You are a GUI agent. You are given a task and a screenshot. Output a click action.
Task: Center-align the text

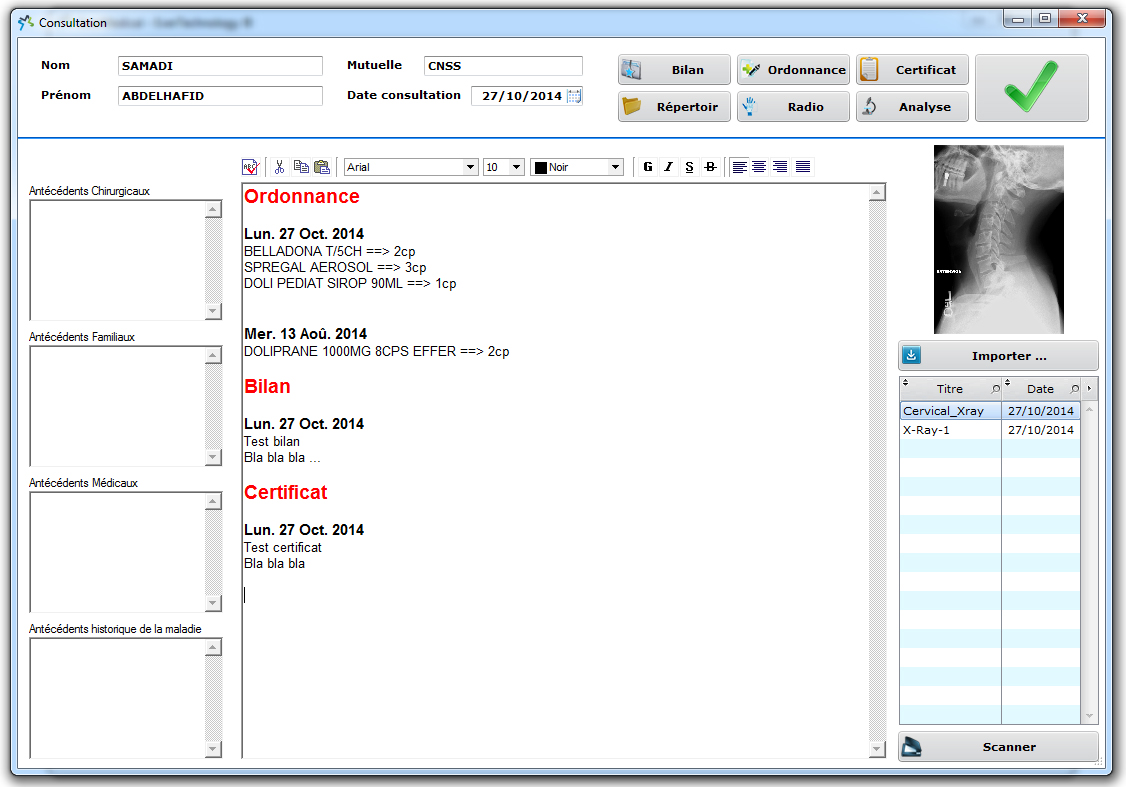click(x=760, y=167)
